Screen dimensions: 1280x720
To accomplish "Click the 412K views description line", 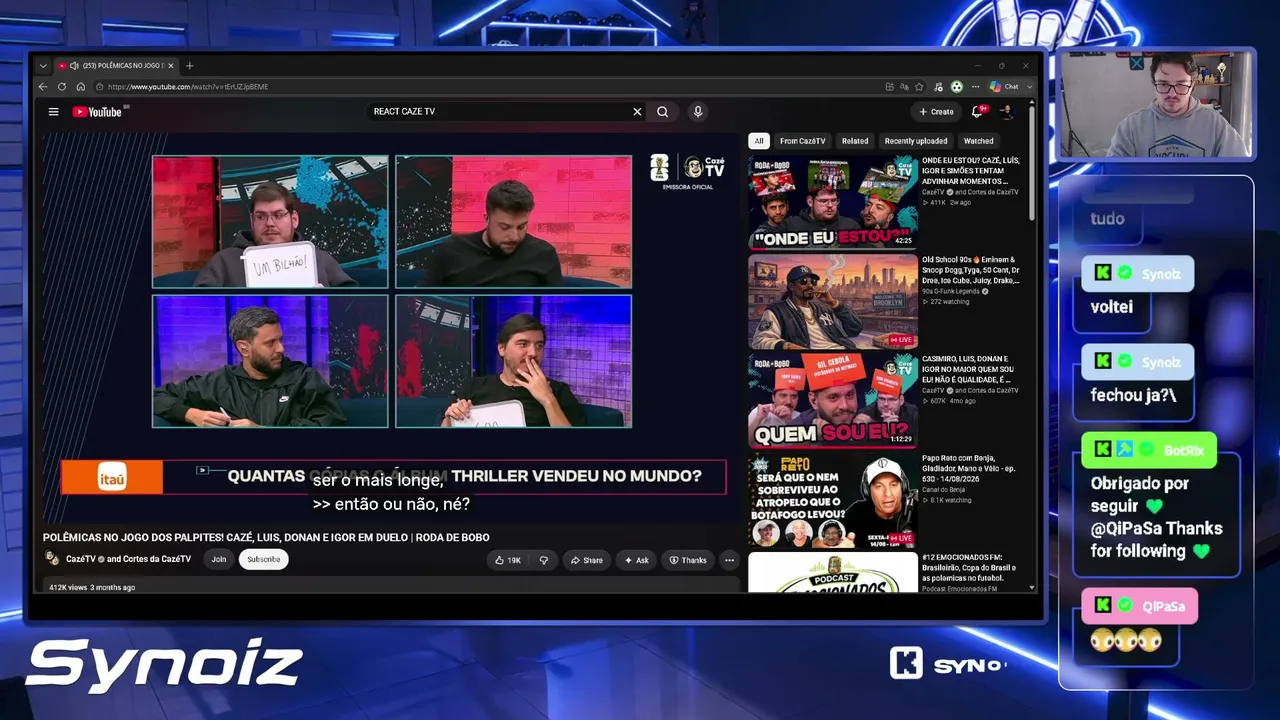I will tap(92, 587).
